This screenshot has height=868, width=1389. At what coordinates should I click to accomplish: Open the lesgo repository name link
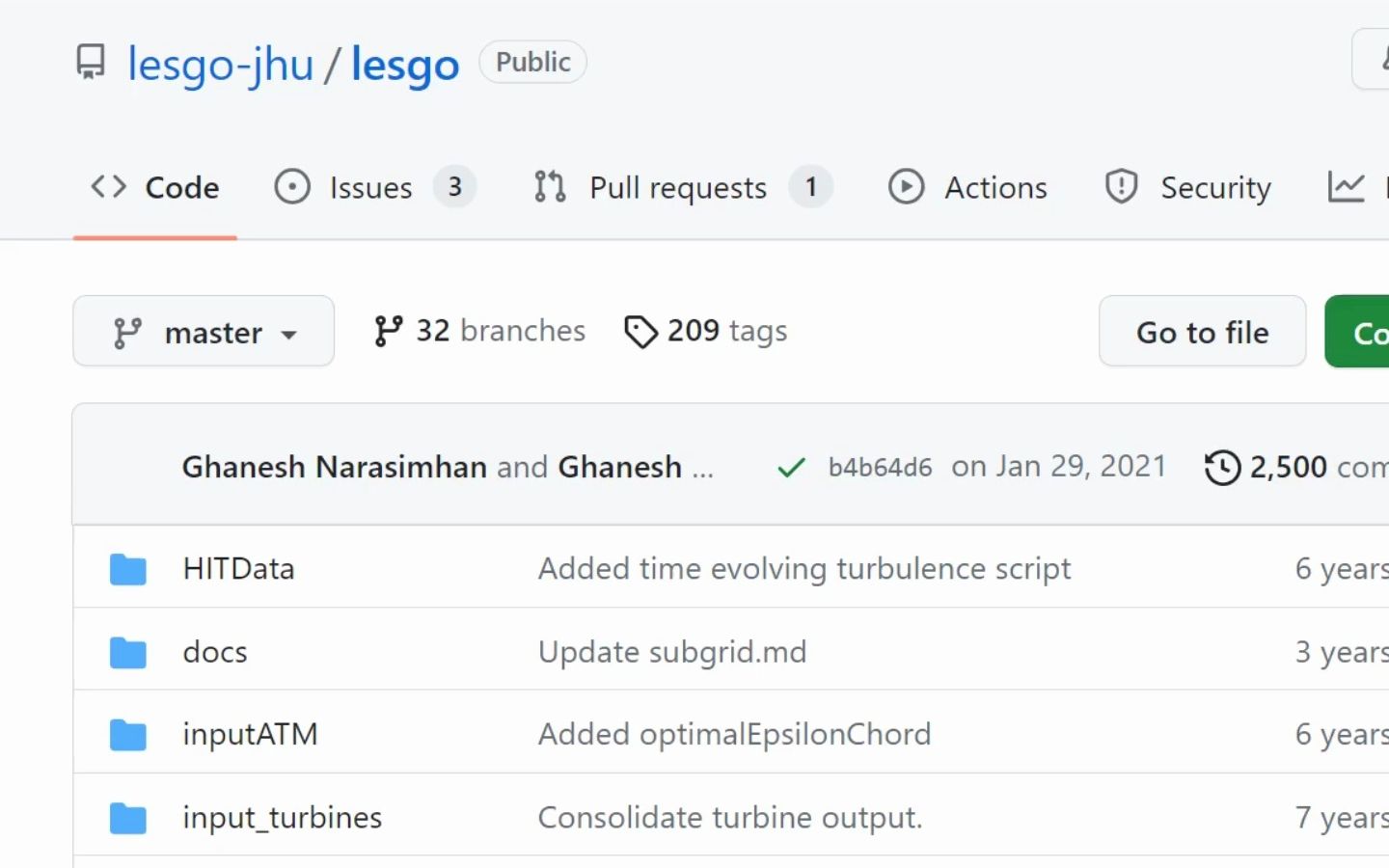point(405,65)
